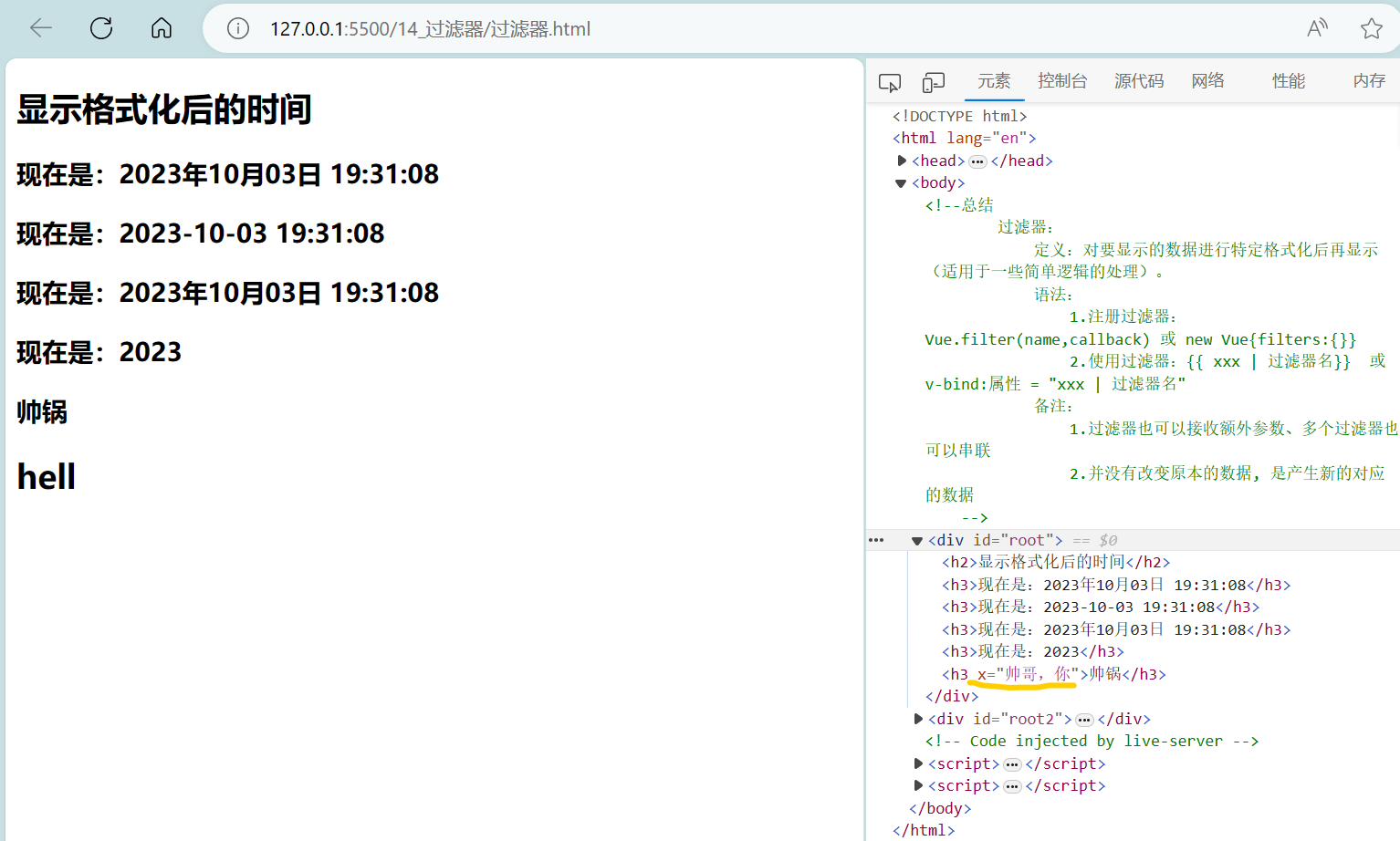Image resolution: width=1400 pixels, height=841 pixels.
Task: Select the html lang="en" line
Action: 964,138
